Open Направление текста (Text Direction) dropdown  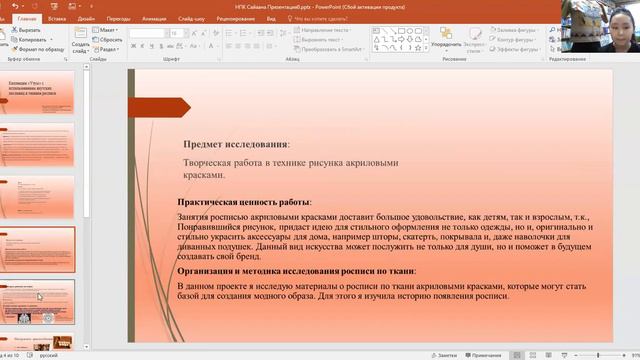point(322,30)
